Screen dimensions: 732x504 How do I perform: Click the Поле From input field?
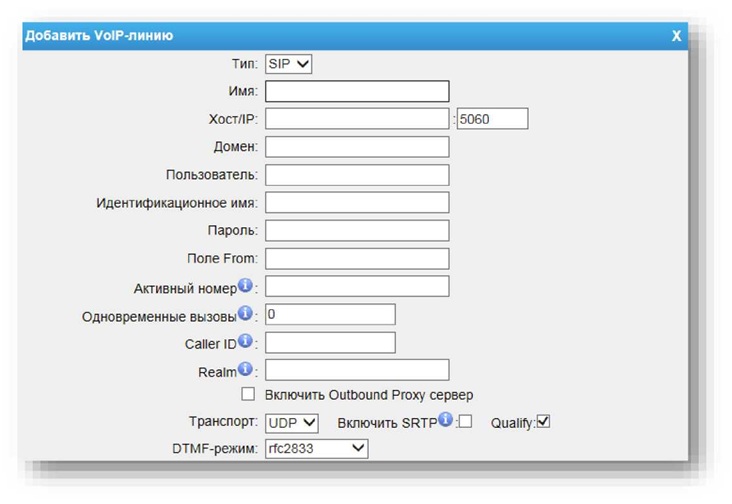click(357, 259)
